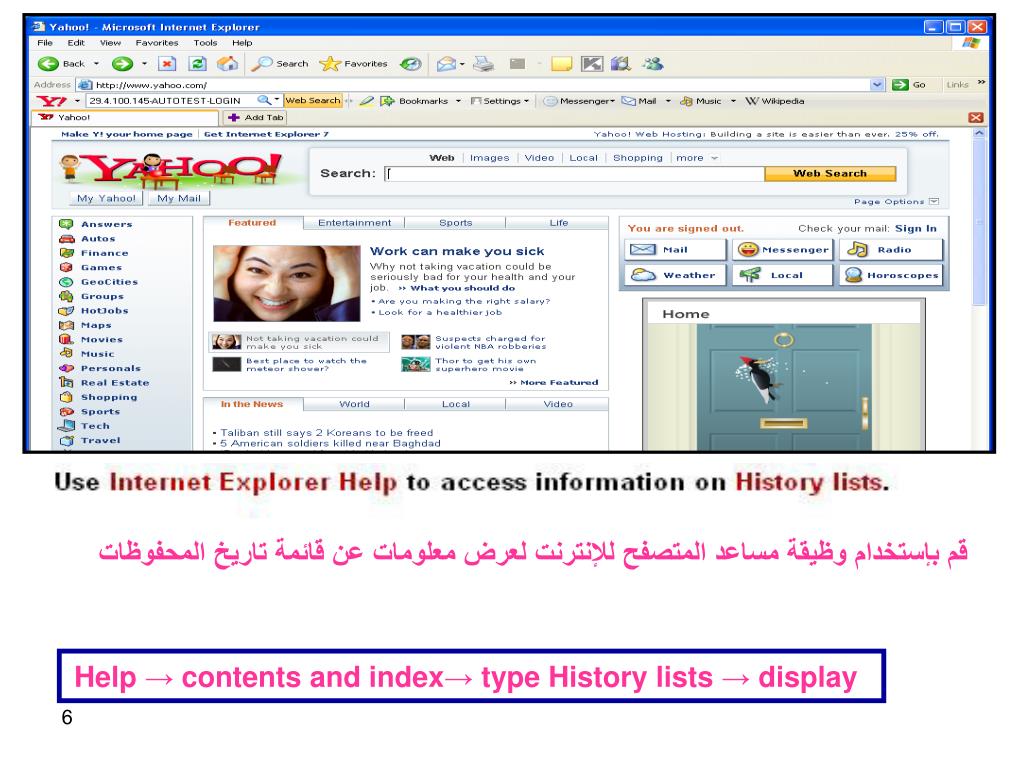The image size is (1024, 768).
Task: Click the Back arrow icon in IE toolbar
Action: click(x=48, y=63)
